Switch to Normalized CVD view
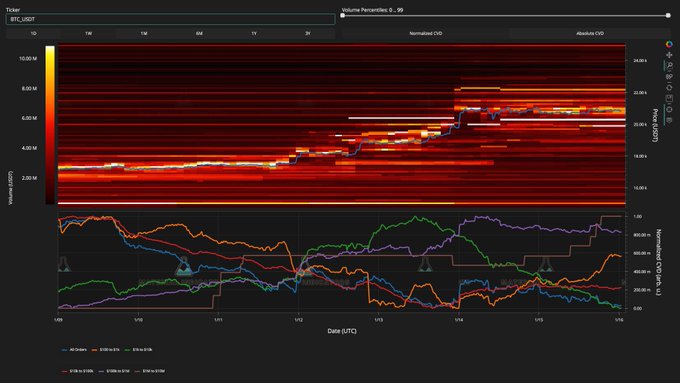The image size is (680, 383). pos(425,33)
